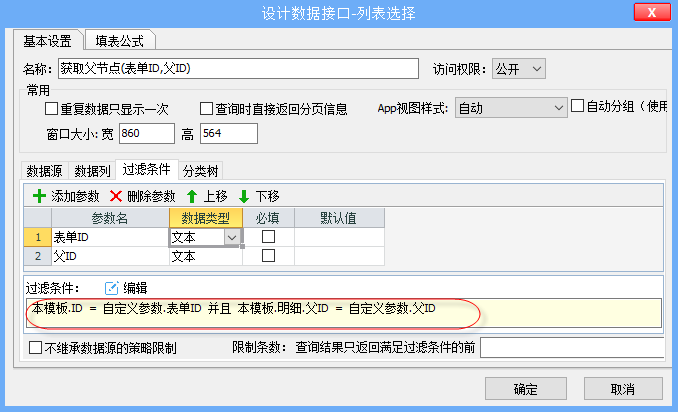Screen dimensions: 678x412
Task: Click the window width field showing 860
Action: 147,133
